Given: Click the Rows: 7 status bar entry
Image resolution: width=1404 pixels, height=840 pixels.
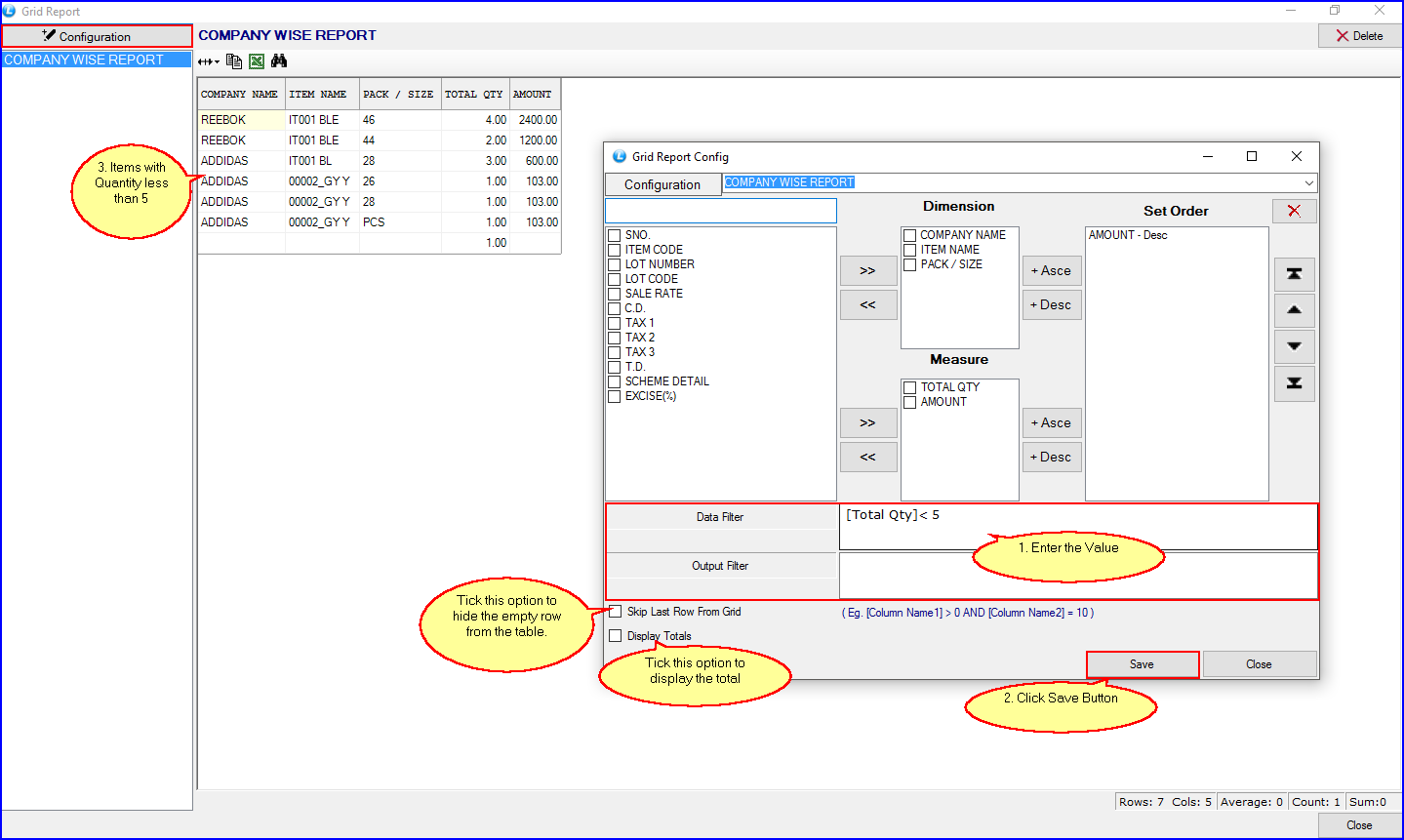Looking at the screenshot, I should (1142, 802).
